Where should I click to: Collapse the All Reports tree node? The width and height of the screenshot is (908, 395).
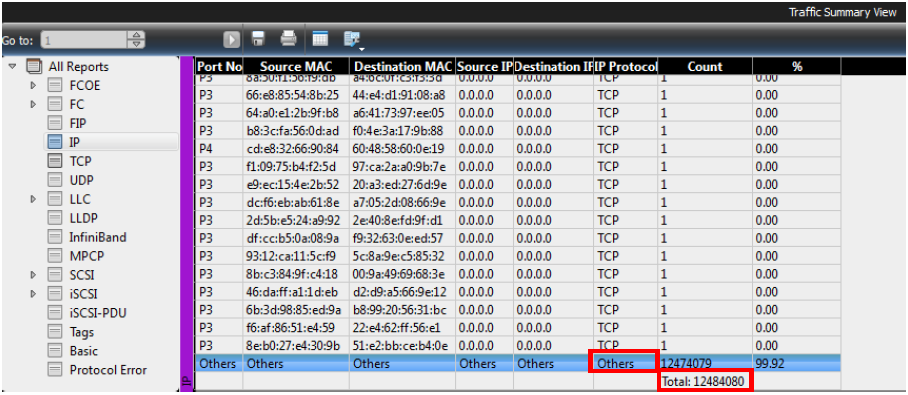coord(12,67)
